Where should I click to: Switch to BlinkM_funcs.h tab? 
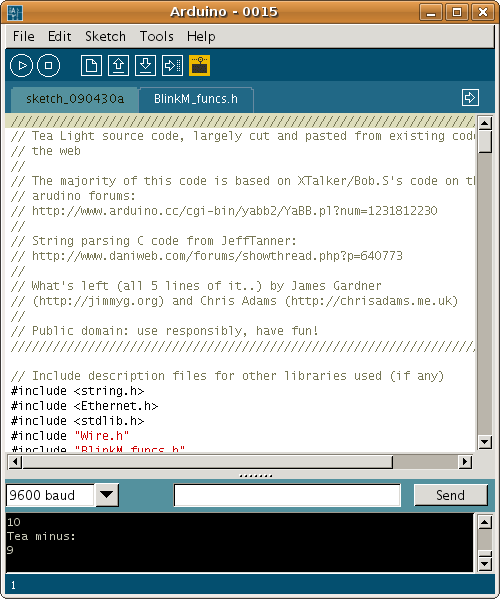tap(196, 99)
